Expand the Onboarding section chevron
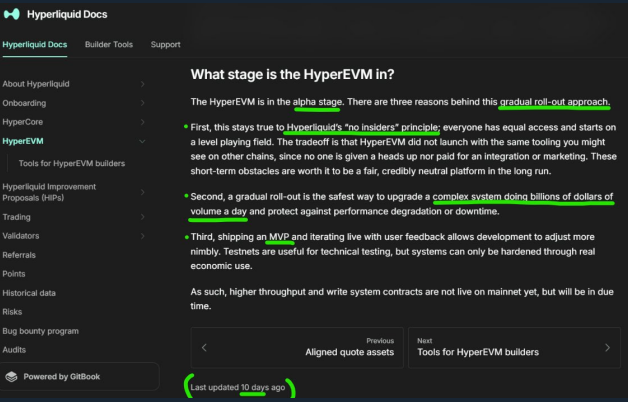Viewport: 628px width, 402px height. (143, 103)
